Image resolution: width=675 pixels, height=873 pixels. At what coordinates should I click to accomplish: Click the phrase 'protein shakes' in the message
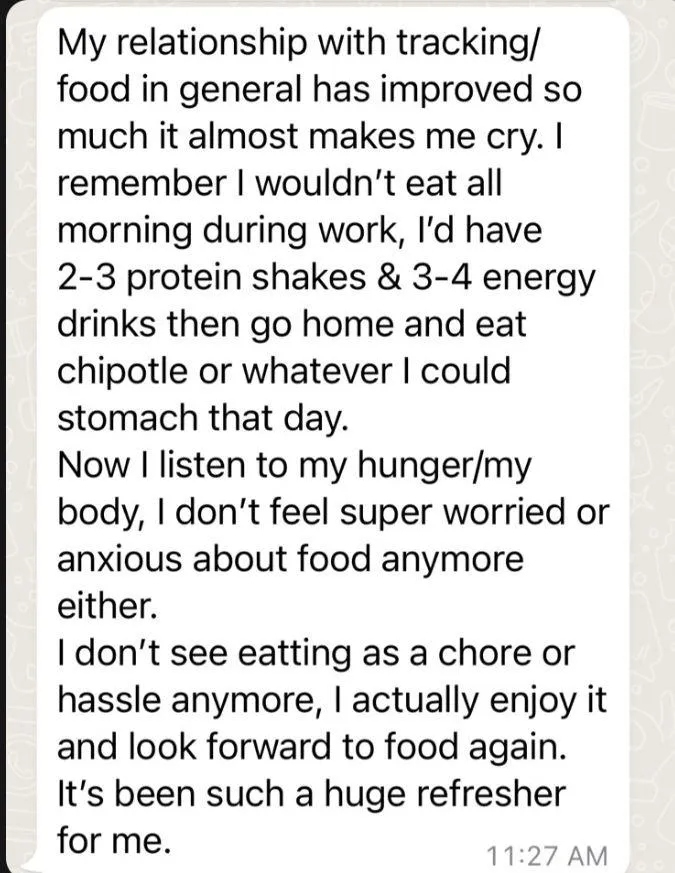tap(248, 278)
